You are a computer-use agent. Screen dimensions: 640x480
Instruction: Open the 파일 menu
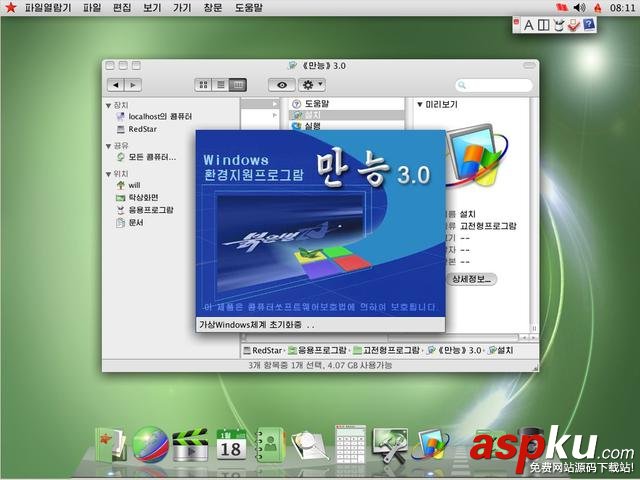(x=92, y=8)
